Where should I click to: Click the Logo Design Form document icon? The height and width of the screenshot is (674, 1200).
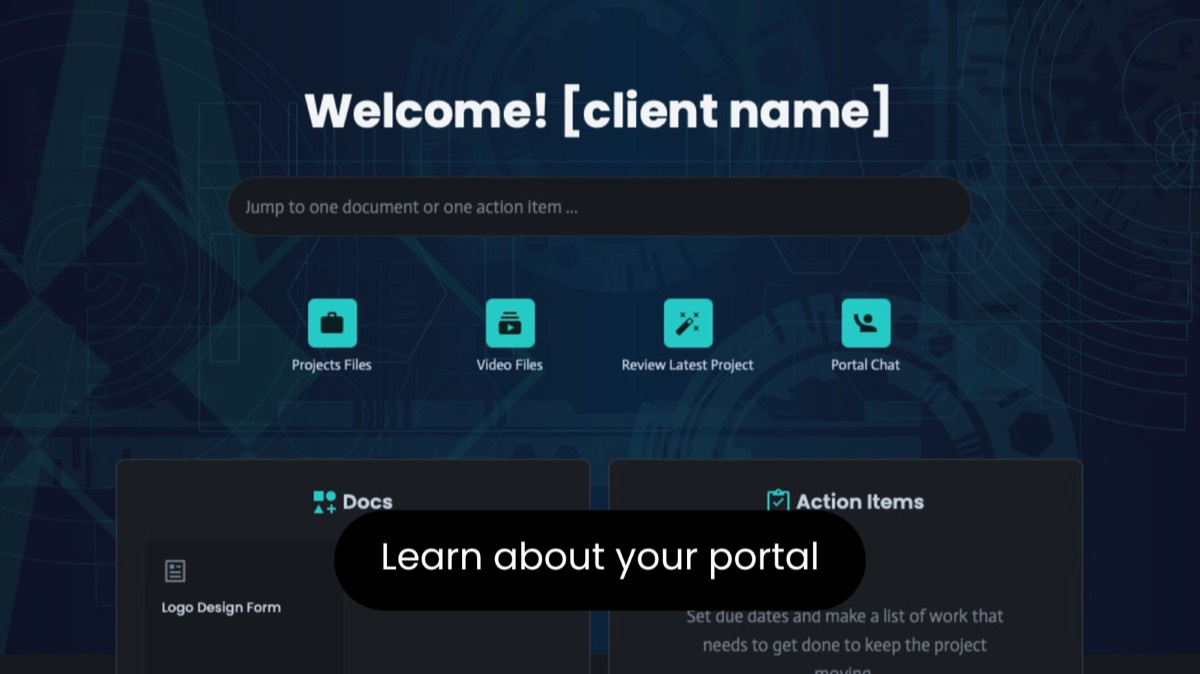point(175,571)
